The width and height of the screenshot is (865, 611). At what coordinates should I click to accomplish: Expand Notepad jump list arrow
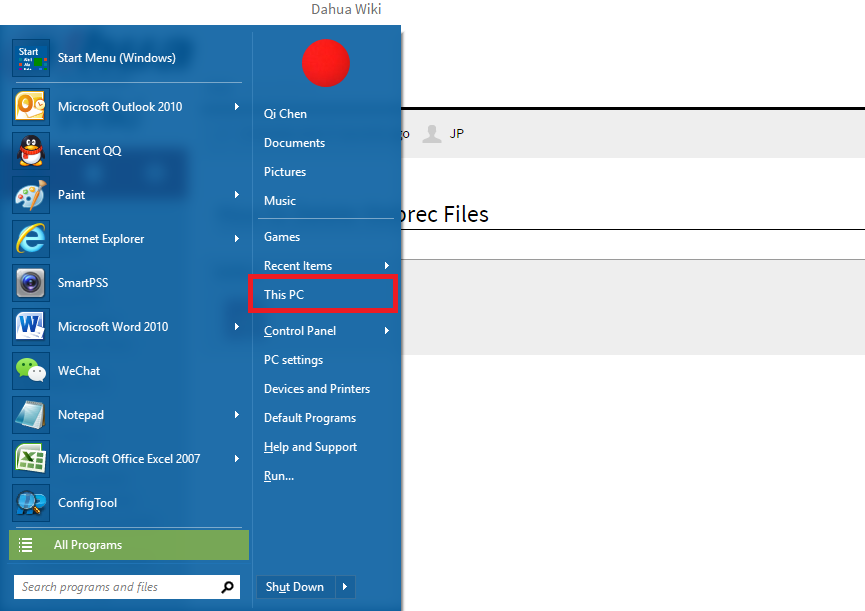(x=237, y=415)
